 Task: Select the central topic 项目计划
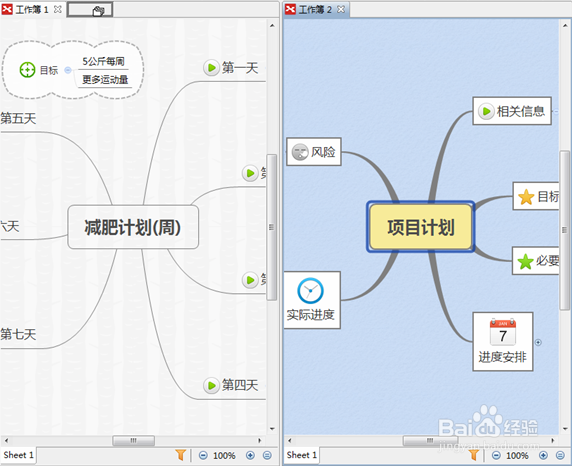point(421,227)
